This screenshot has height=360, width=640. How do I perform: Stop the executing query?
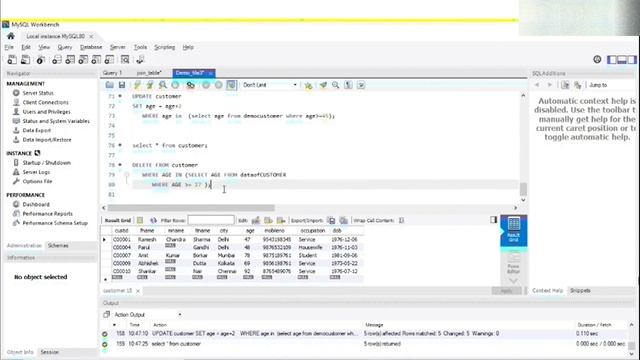tap(175, 85)
